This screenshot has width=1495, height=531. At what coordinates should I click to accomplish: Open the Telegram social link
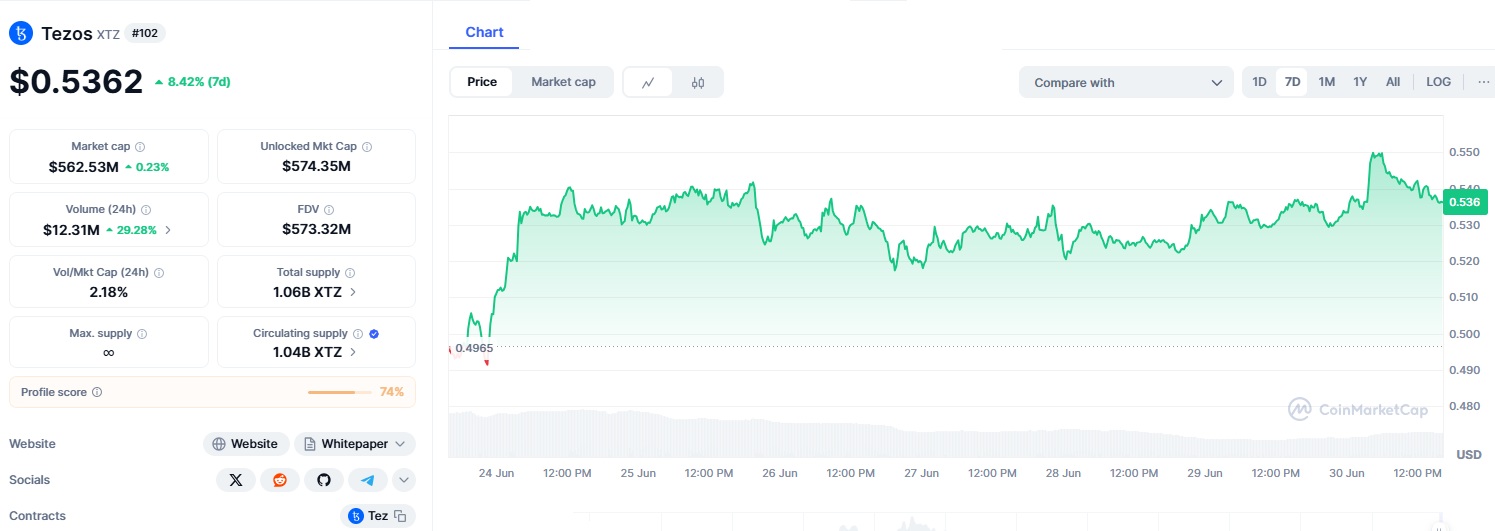click(367, 480)
